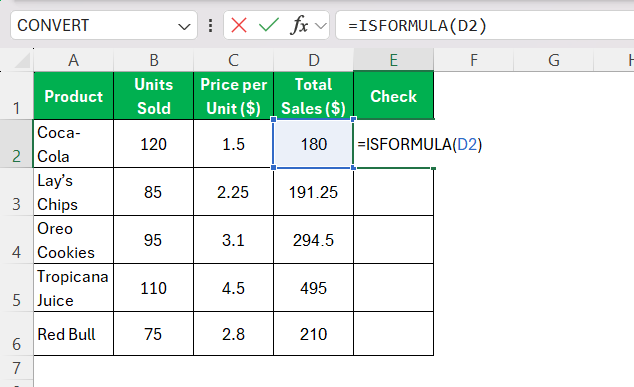Click the price cell showing 1.5
Image resolution: width=634 pixels, height=387 pixels.
click(x=234, y=144)
